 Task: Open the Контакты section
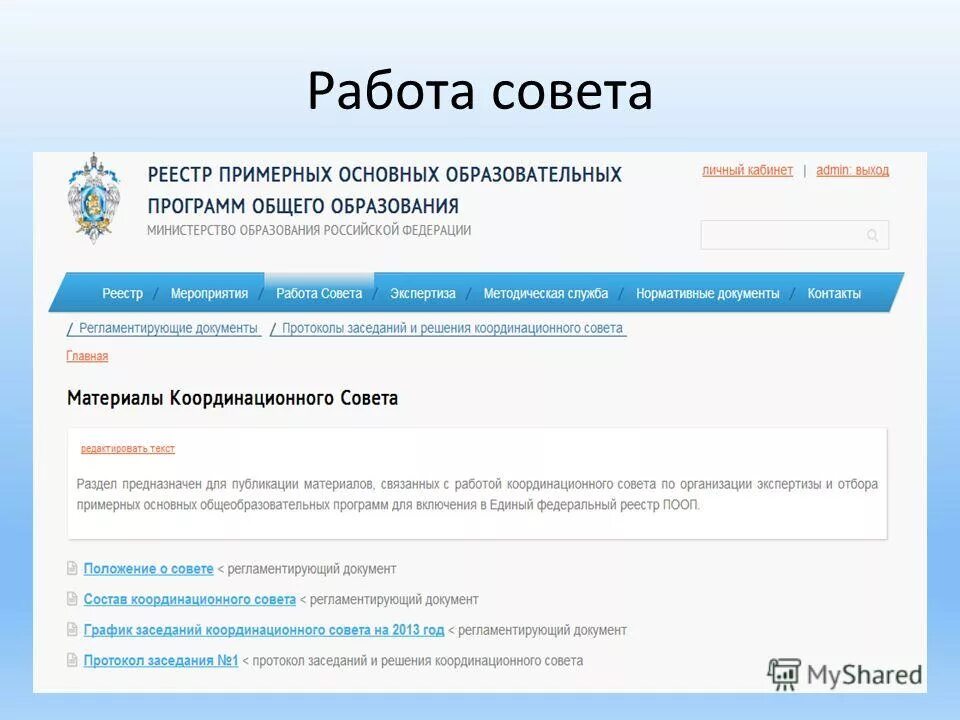[x=835, y=293]
